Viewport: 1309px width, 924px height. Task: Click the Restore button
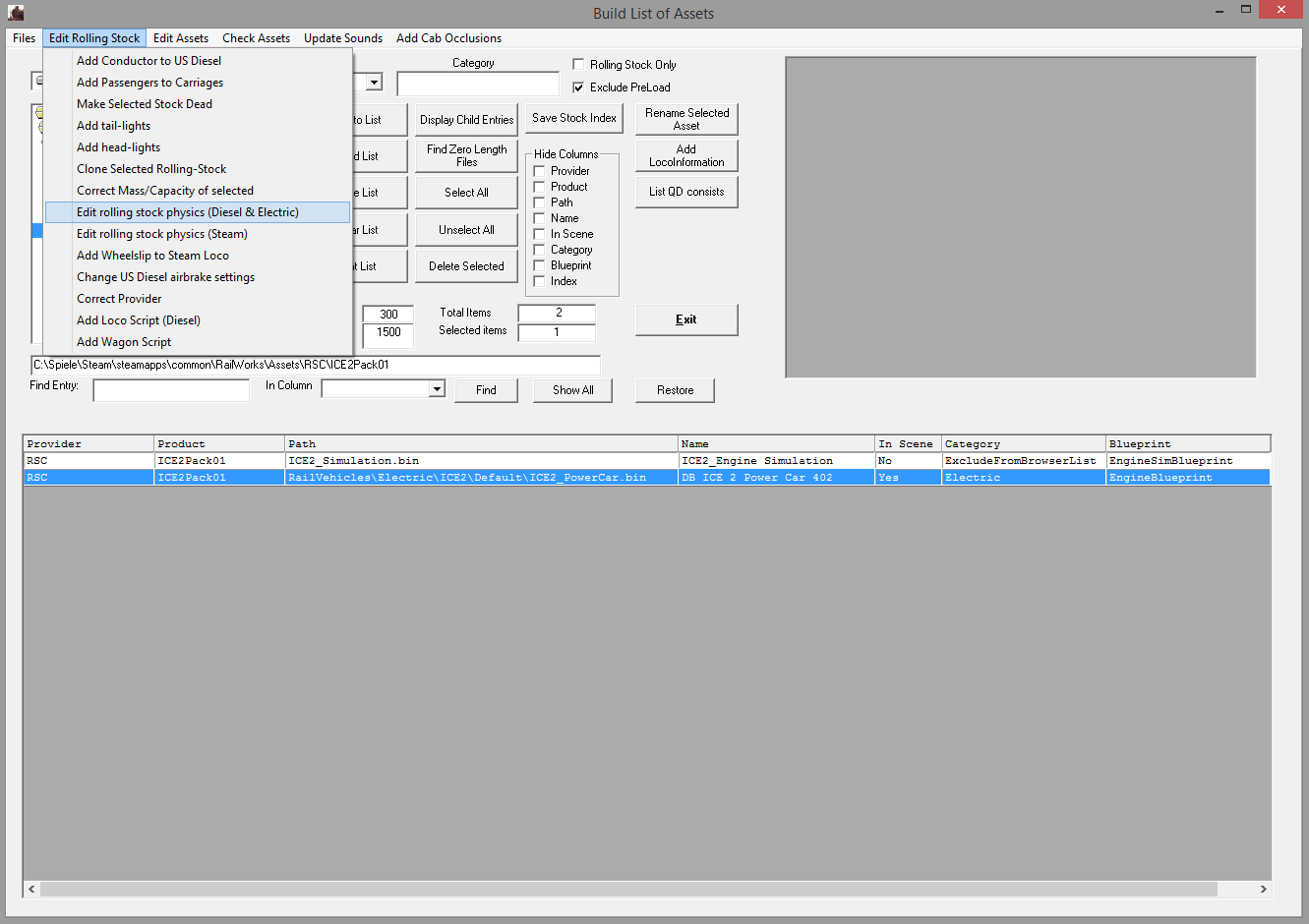[x=675, y=390]
